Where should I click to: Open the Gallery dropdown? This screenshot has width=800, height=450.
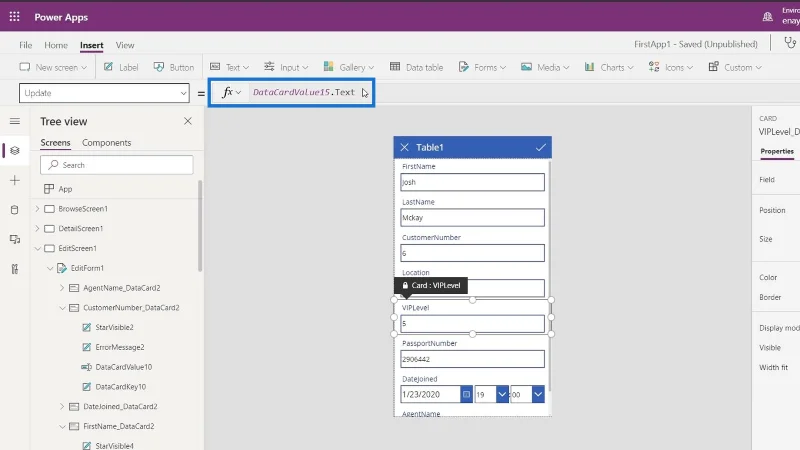tap(349, 67)
